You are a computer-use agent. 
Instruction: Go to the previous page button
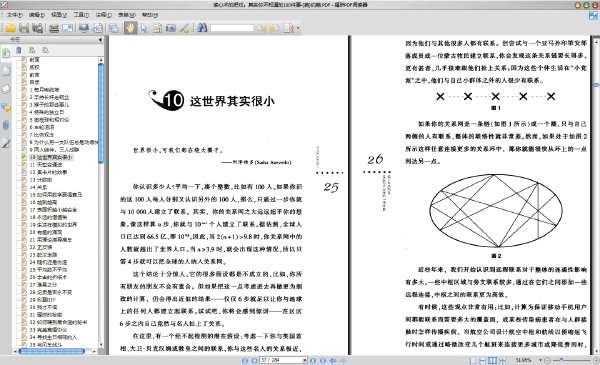[x=254, y=360]
